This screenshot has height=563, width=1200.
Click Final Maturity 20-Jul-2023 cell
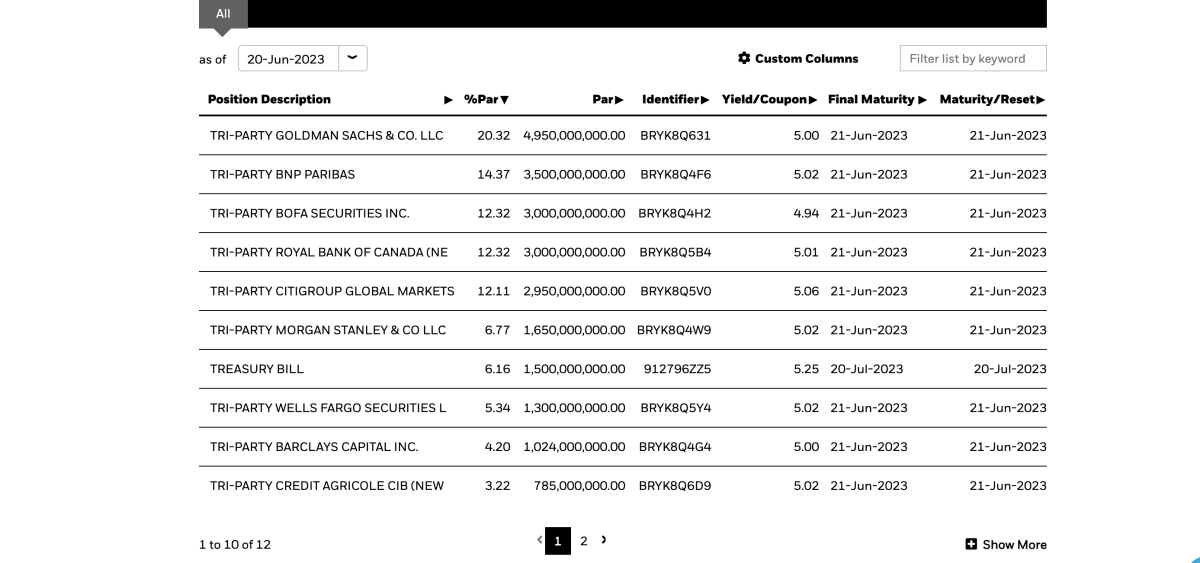pos(867,369)
